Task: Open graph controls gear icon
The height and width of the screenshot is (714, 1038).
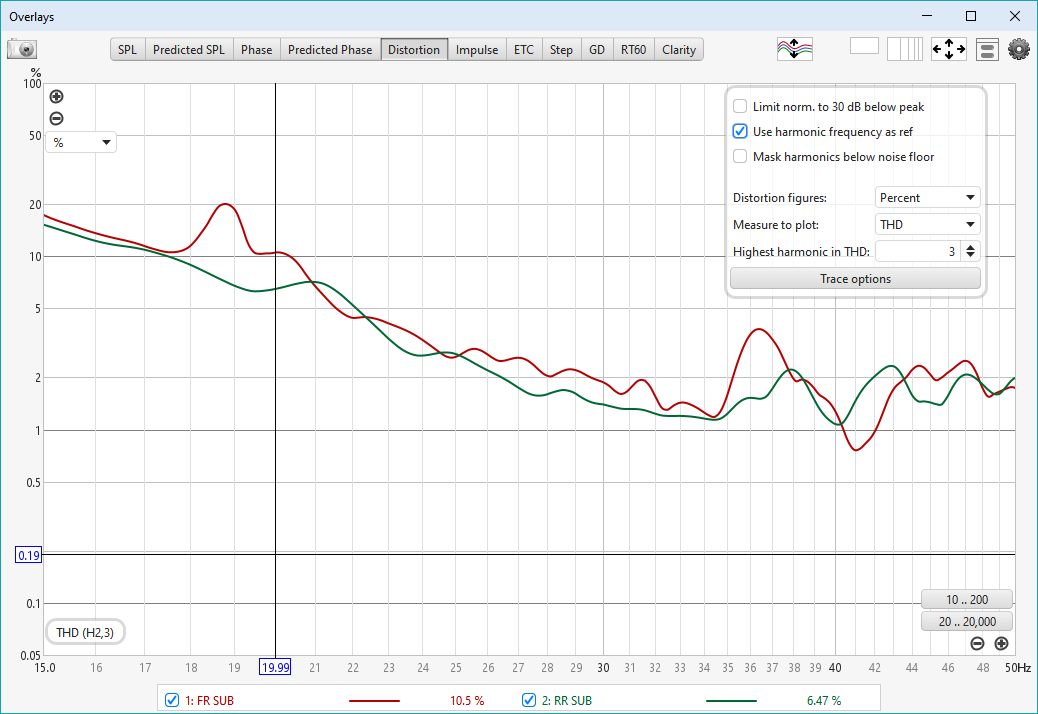Action: pyautogui.click(x=1019, y=50)
